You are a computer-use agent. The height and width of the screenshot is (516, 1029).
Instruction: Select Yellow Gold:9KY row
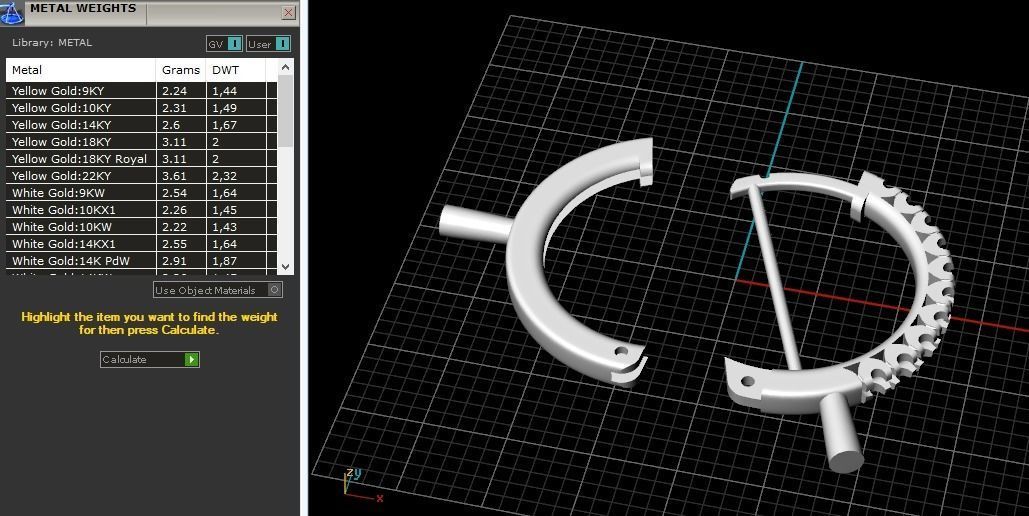click(141, 91)
